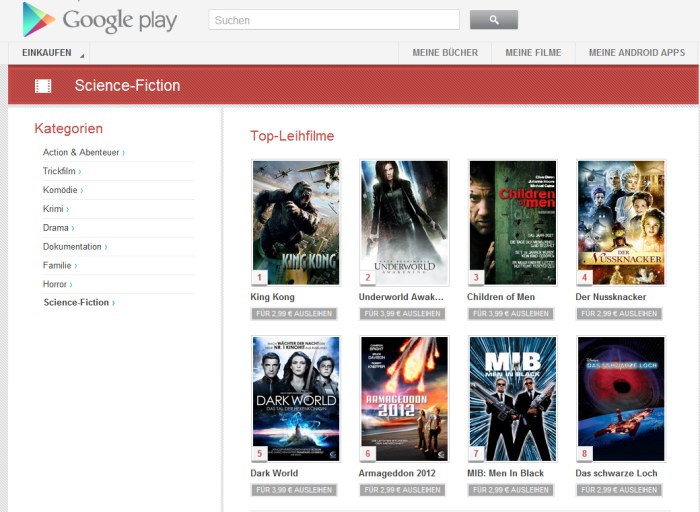Click the Google Play logo
Image resolution: width=700 pixels, height=512 pixels.
click(x=100, y=20)
